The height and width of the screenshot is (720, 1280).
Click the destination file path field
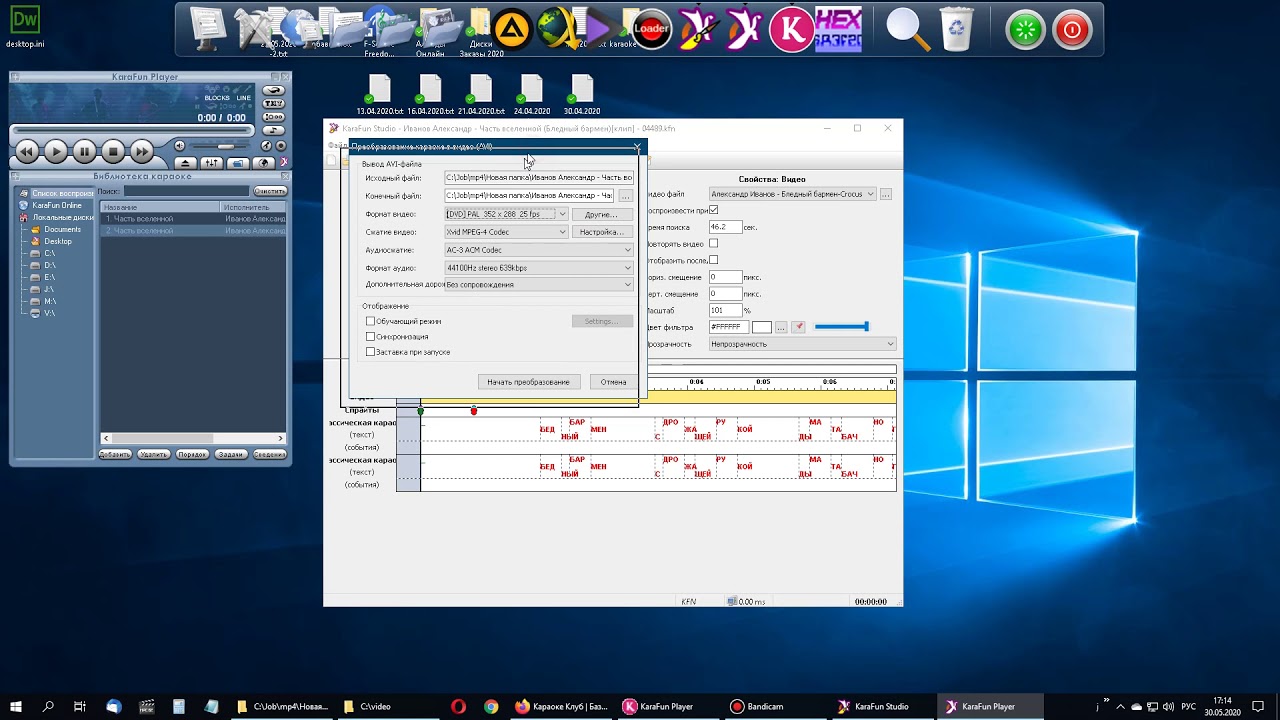[x=530, y=196]
